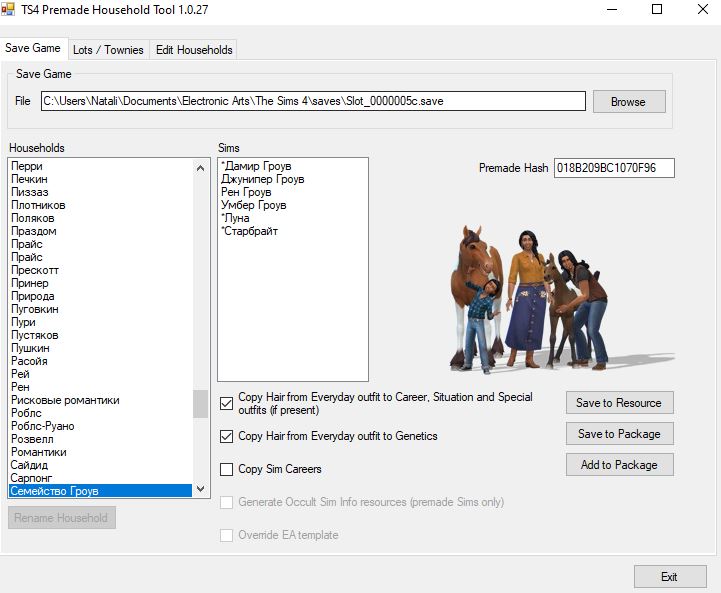Click the Households list scroll down arrow
Image resolution: width=721 pixels, height=593 pixels.
[201, 489]
